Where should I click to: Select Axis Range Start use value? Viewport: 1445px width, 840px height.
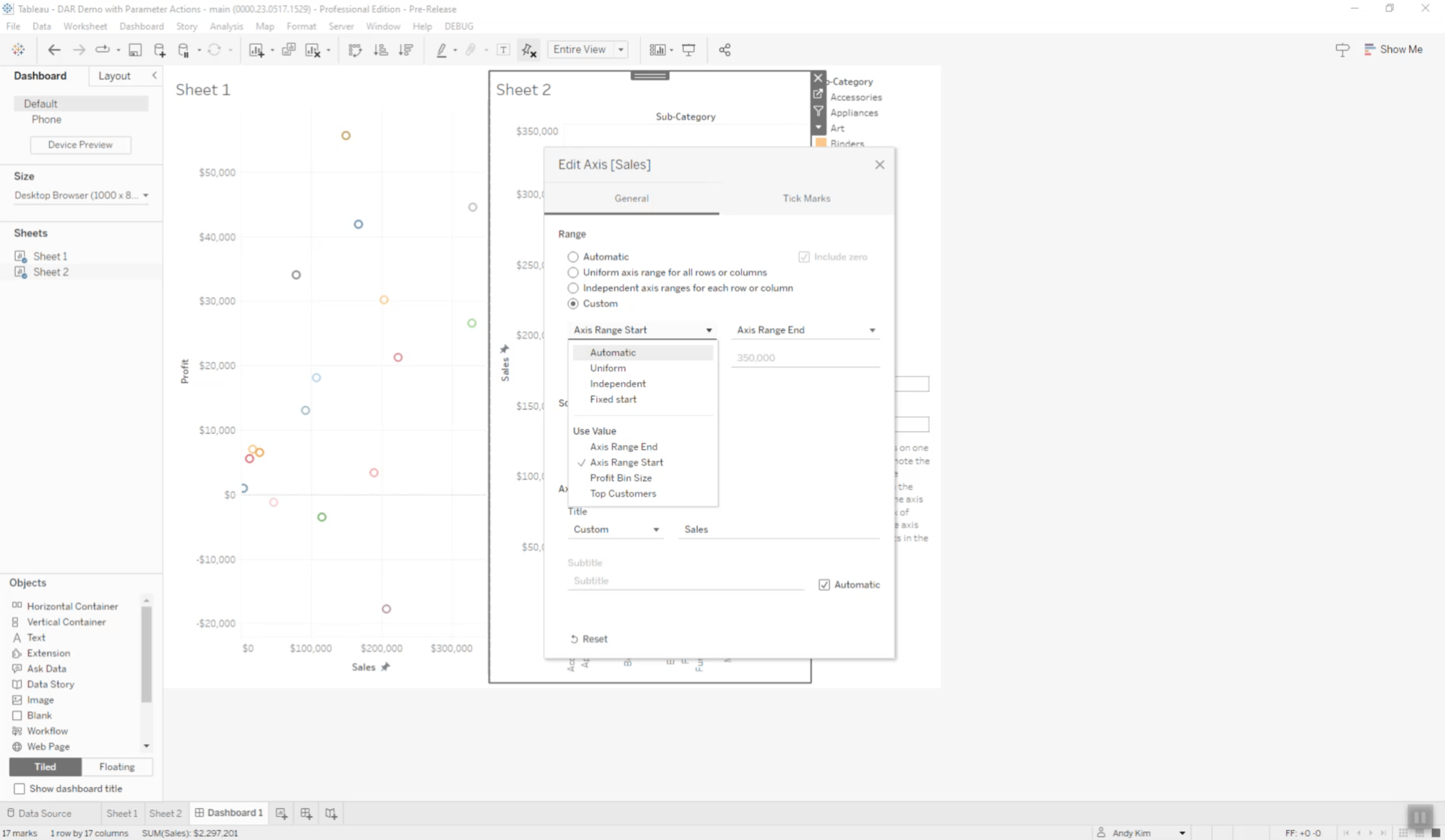[625, 462]
